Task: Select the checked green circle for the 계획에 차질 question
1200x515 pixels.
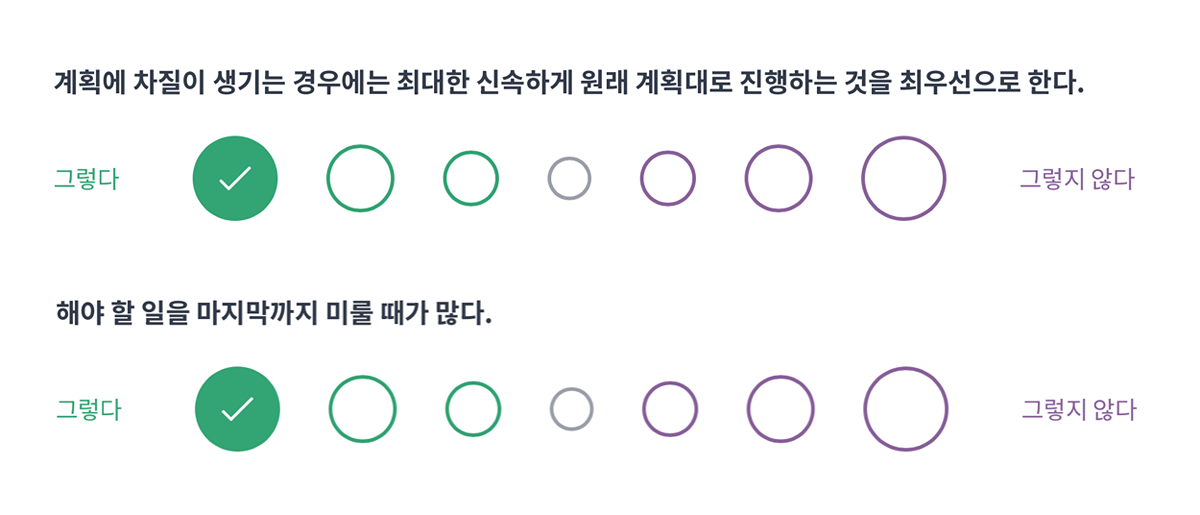Action: 235,178
